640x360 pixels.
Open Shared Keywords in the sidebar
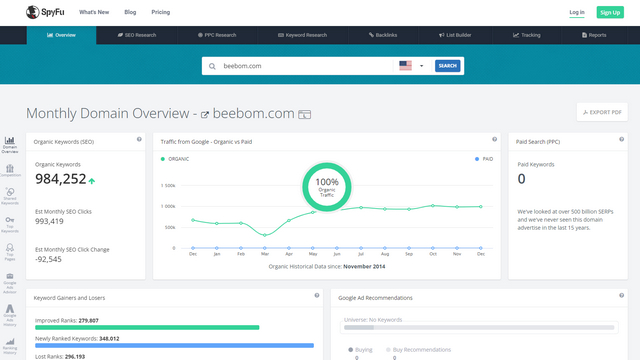(x=10, y=196)
